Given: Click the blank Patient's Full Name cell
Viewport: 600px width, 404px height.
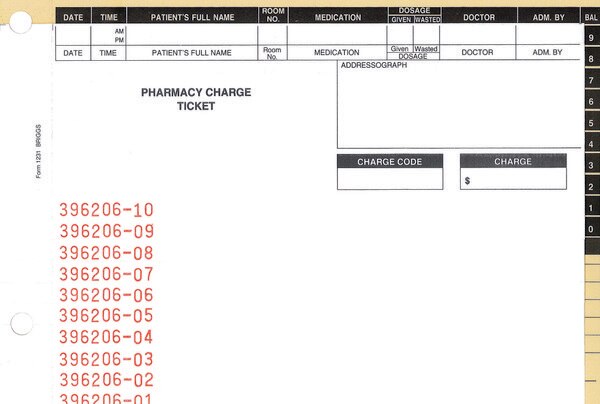Looking at the screenshot, I should tap(192, 35).
